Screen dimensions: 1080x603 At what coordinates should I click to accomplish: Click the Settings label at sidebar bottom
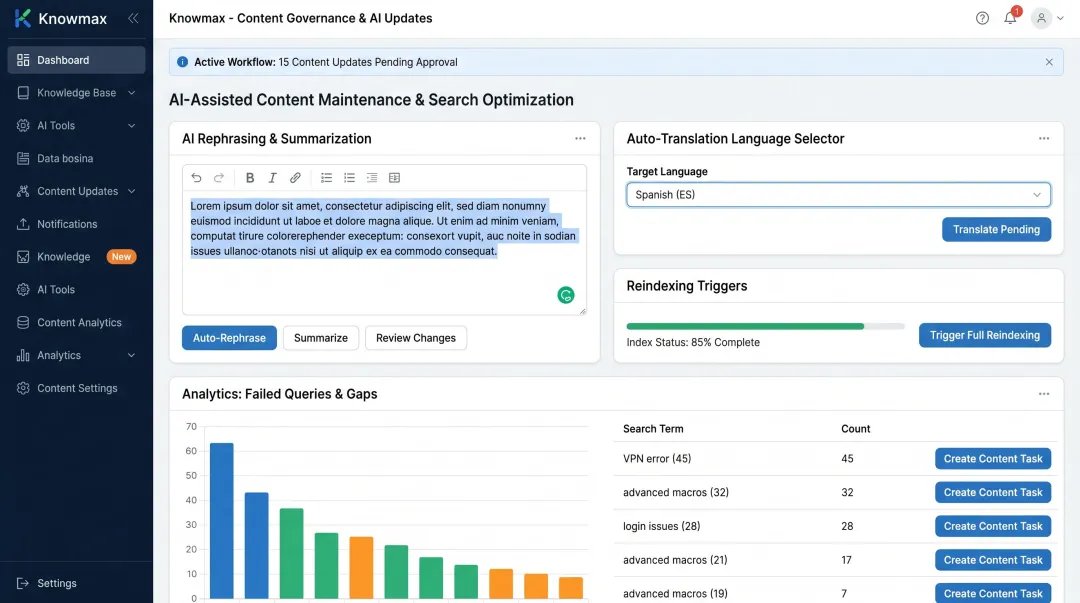tap(56, 583)
